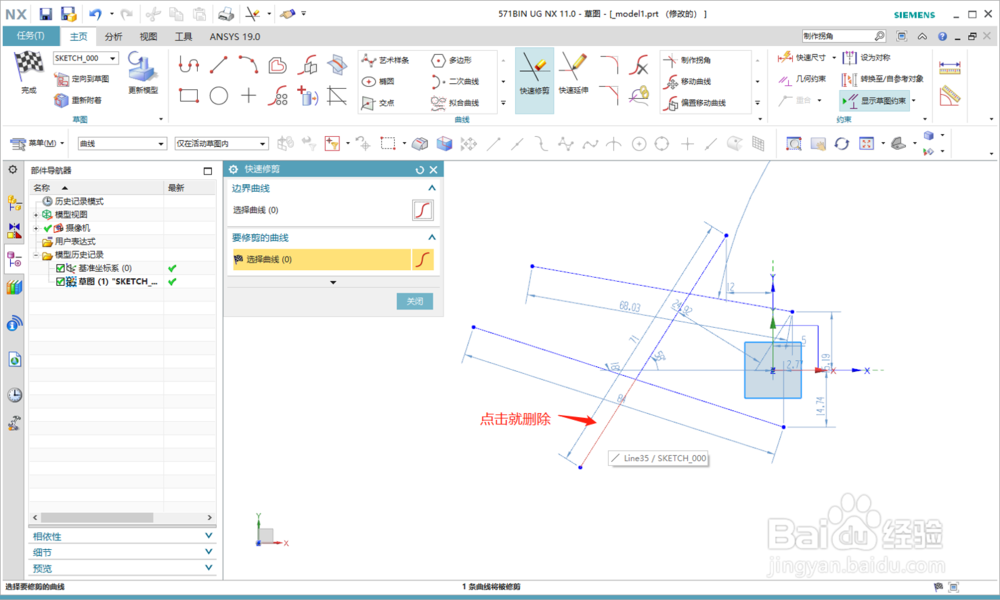Select the Rectangle tool
This screenshot has width=1000, height=600.
point(189,96)
